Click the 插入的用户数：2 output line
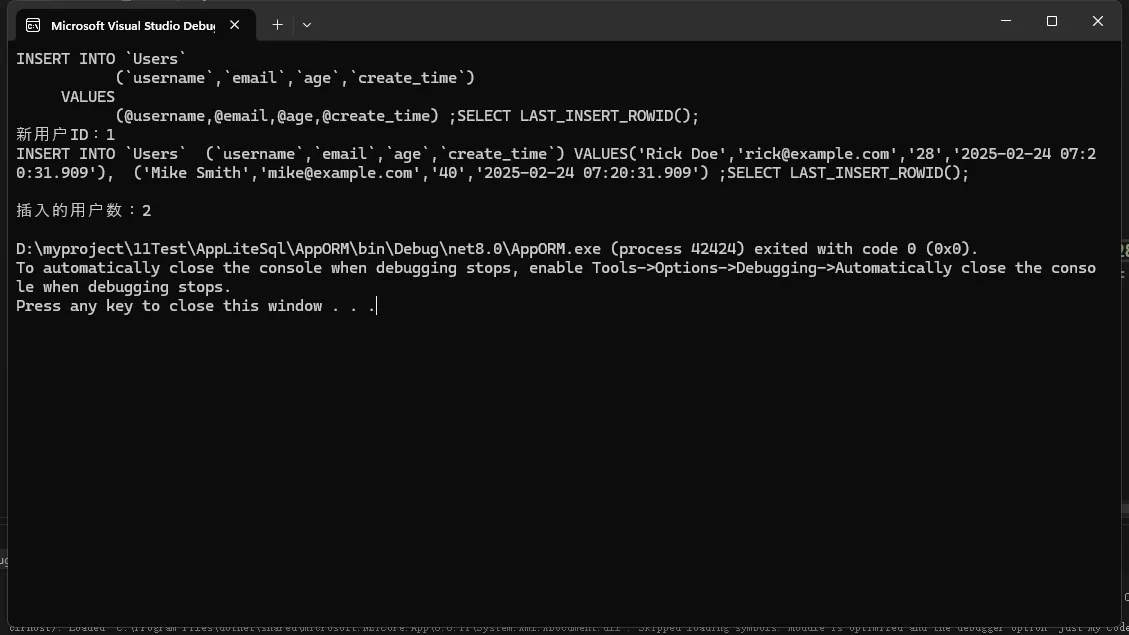 (84, 211)
